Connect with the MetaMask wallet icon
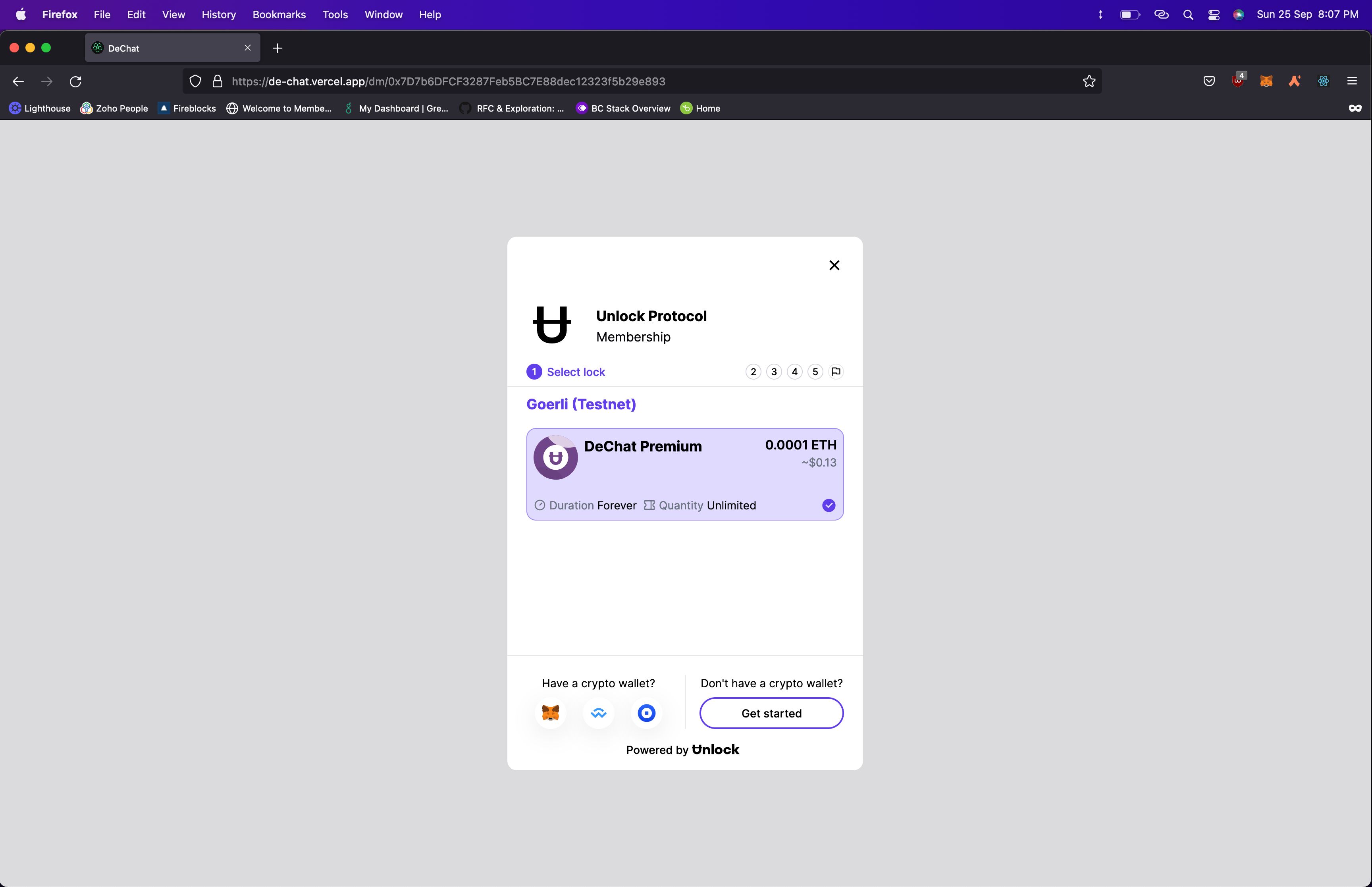This screenshot has width=1372, height=887. point(551,713)
